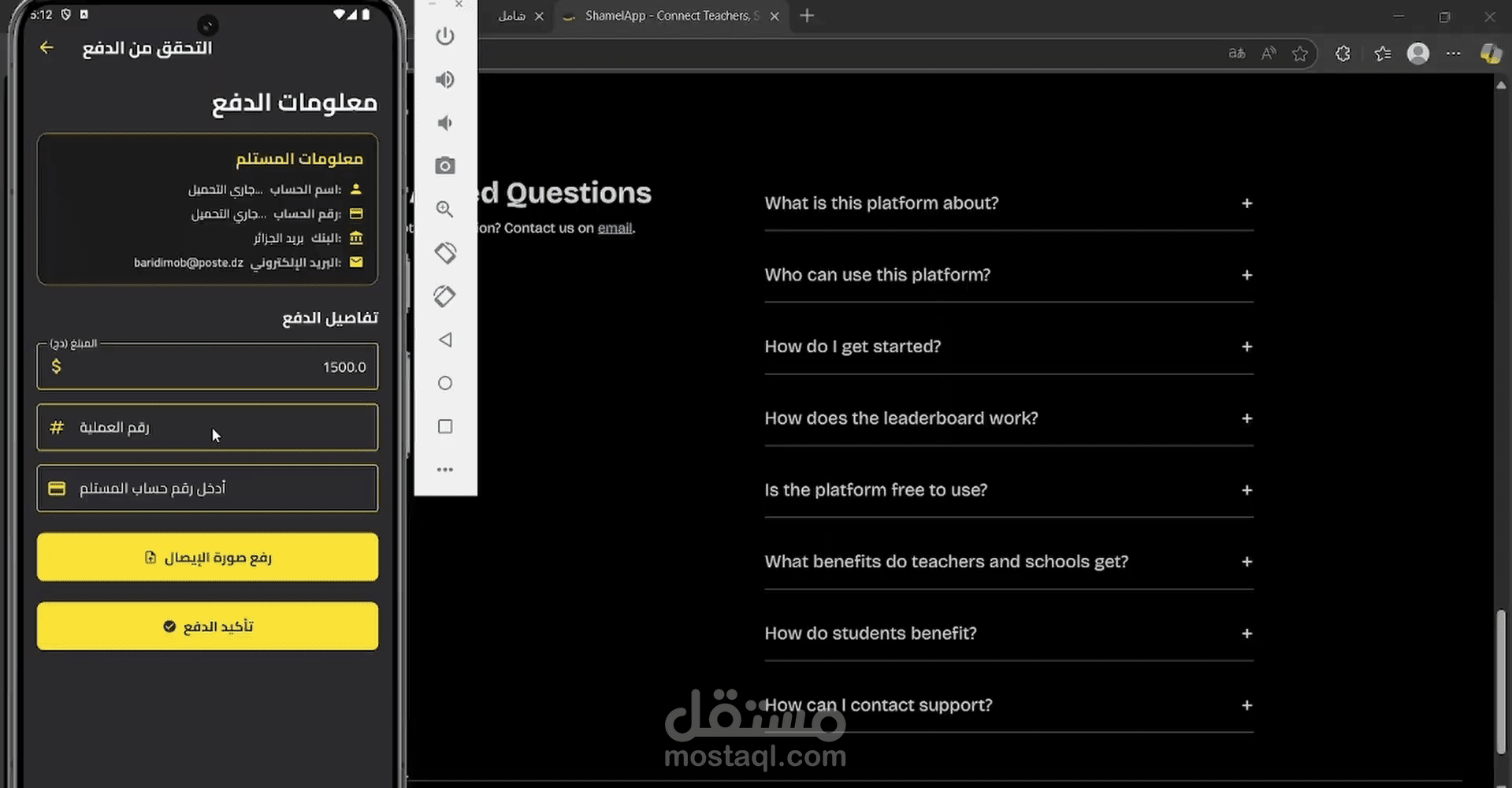Open the emulator more options ellipsis
Viewport: 1512px width, 788px height.
(x=445, y=470)
